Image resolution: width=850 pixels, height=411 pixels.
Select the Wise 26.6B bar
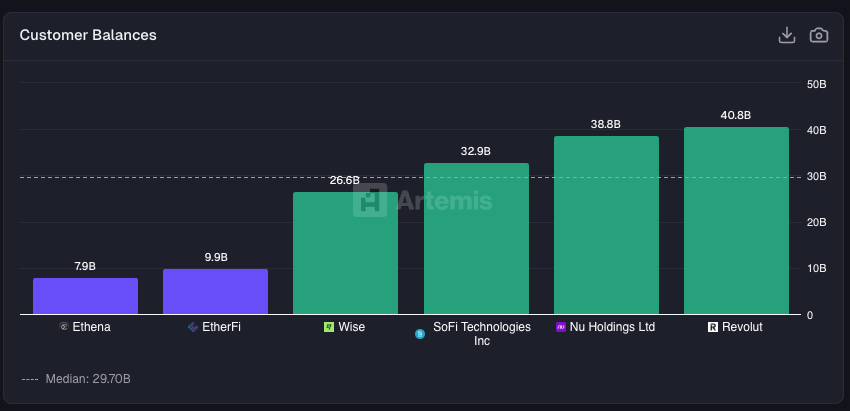pyautogui.click(x=345, y=253)
